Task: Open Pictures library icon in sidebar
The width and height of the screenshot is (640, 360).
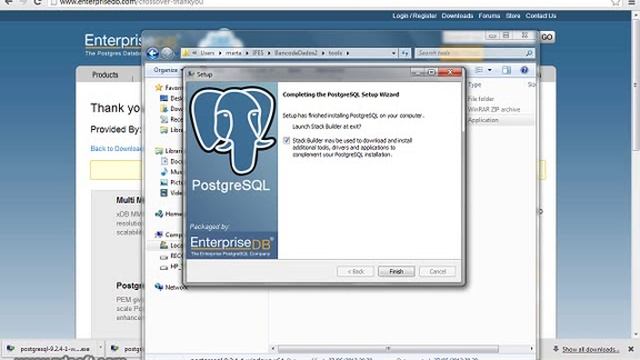Action: 164,182
